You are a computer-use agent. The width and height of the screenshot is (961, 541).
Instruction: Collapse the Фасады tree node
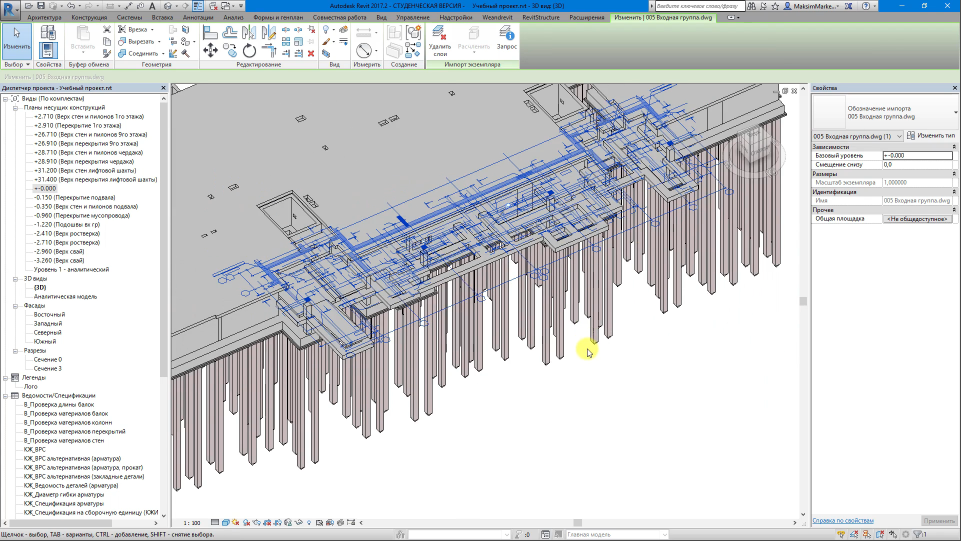tap(16, 306)
